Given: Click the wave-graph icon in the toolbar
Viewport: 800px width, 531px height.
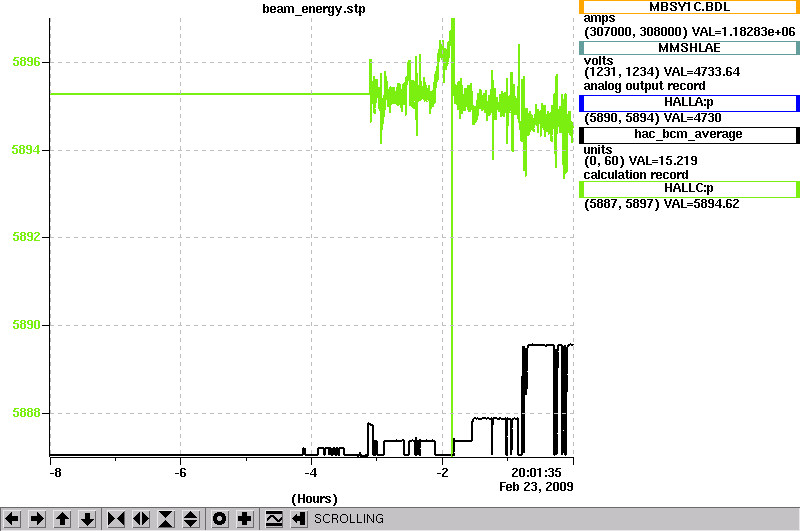Looking at the screenshot, I should pyautogui.click(x=274, y=519).
